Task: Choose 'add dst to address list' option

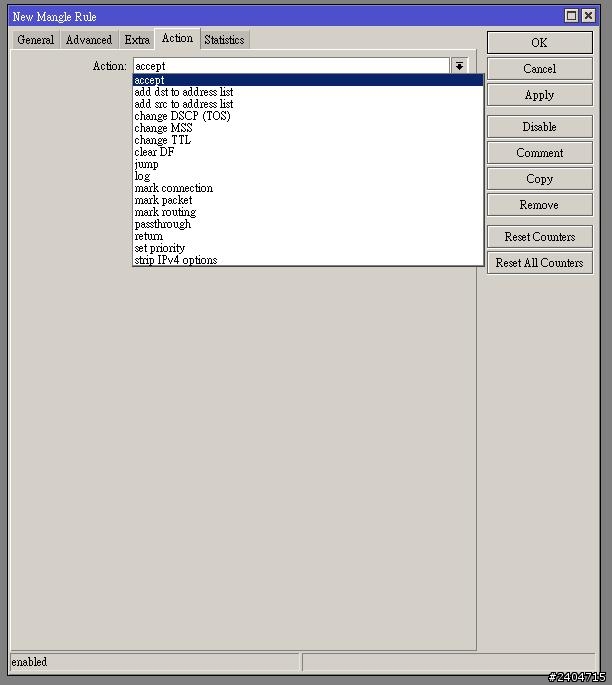Action: coord(308,92)
